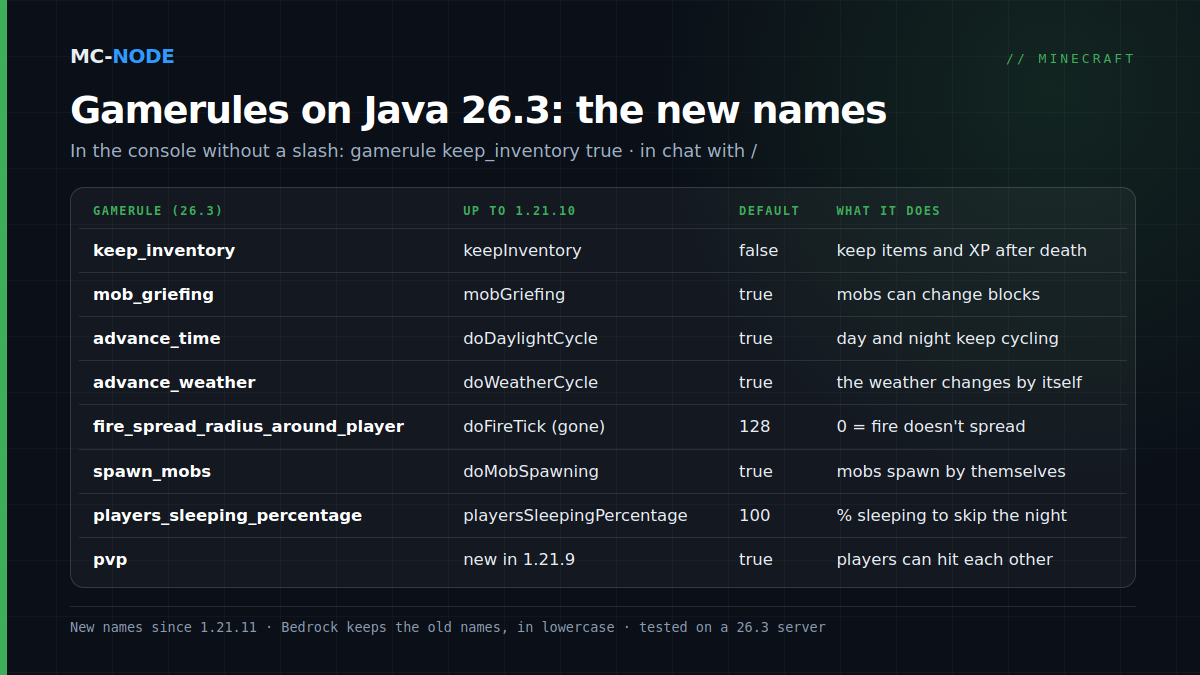Select the spawn_mobs gamerule cell
Screen dimensions: 1200x675
coord(152,471)
